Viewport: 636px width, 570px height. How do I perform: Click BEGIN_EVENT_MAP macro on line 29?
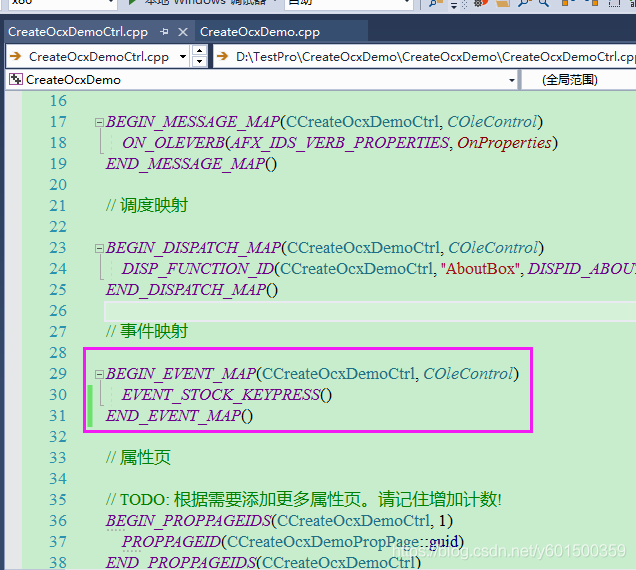point(181,374)
